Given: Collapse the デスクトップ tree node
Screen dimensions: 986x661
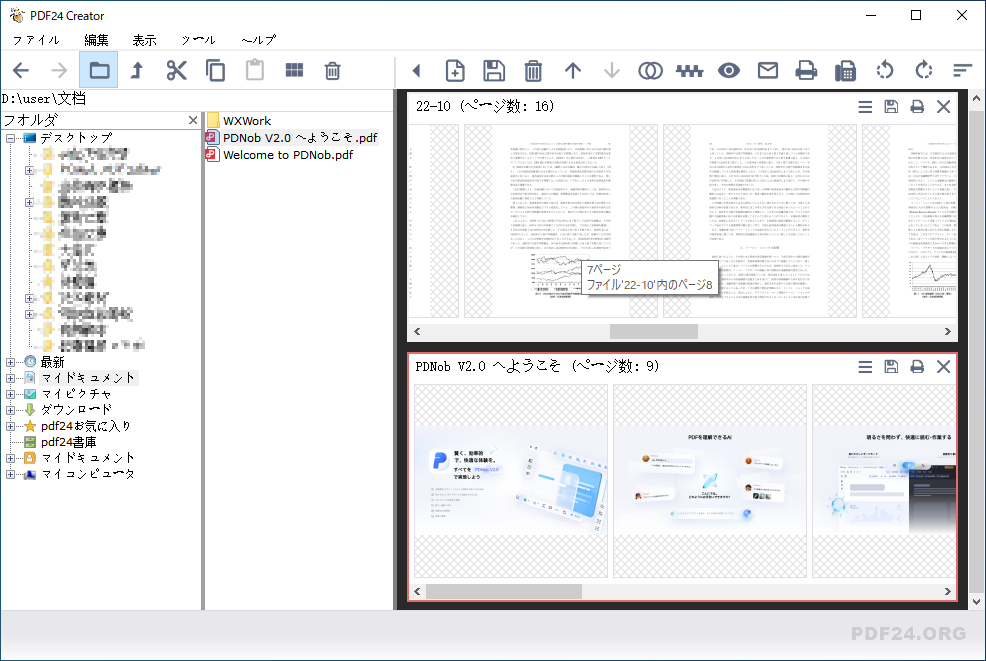Looking at the screenshot, I should click(x=11, y=138).
